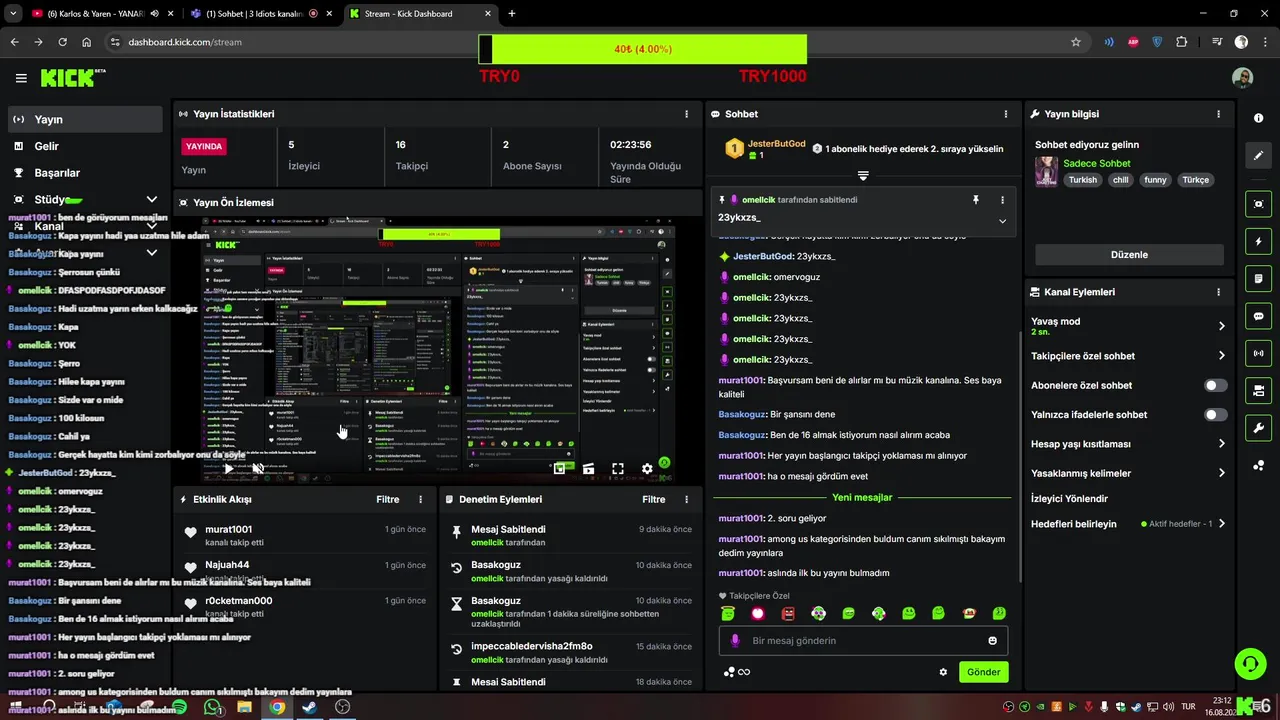
Task: Expand the Stüdyo sidebar section
Action: [x=152, y=200]
